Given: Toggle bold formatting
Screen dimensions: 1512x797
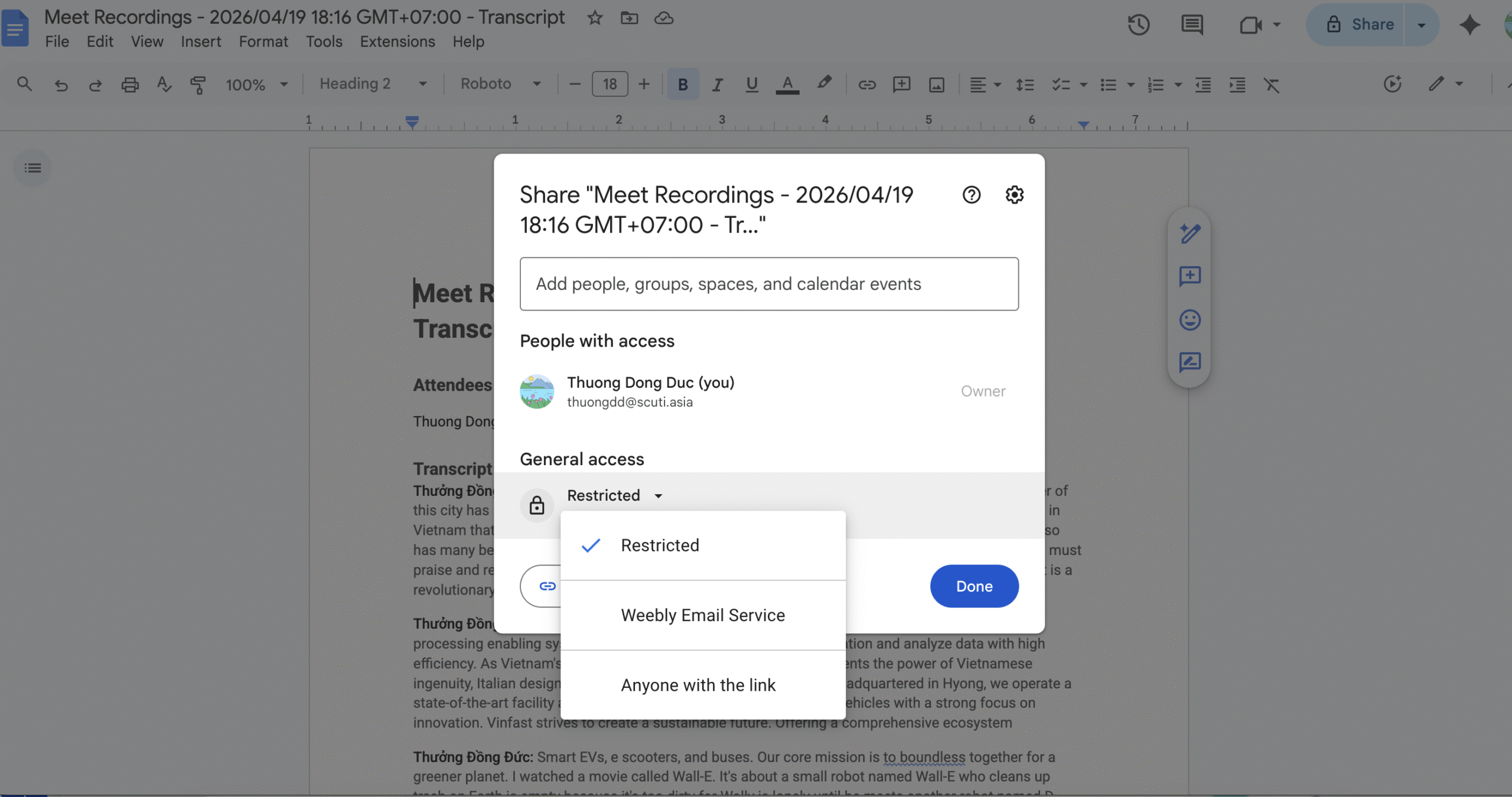Looking at the screenshot, I should (x=683, y=84).
